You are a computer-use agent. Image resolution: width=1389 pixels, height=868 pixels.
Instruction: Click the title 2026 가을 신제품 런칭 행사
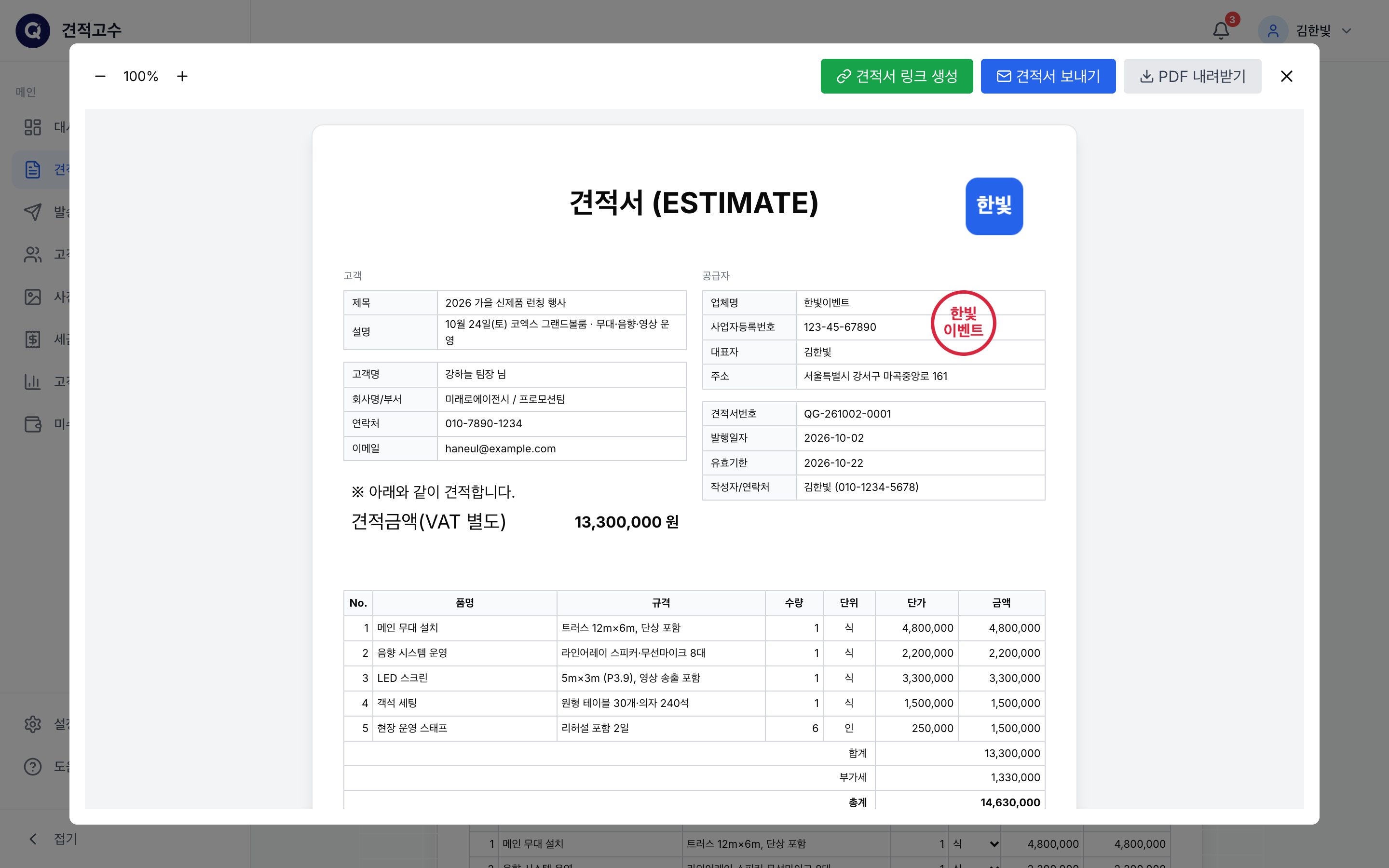[x=505, y=302]
